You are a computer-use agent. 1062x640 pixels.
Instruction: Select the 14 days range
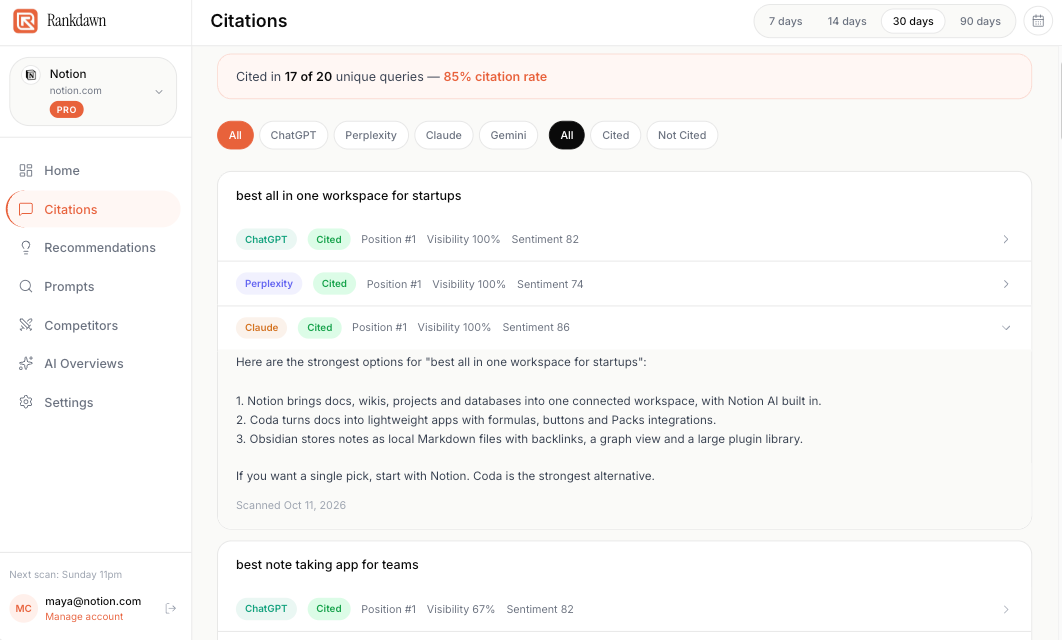tap(847, 21)
